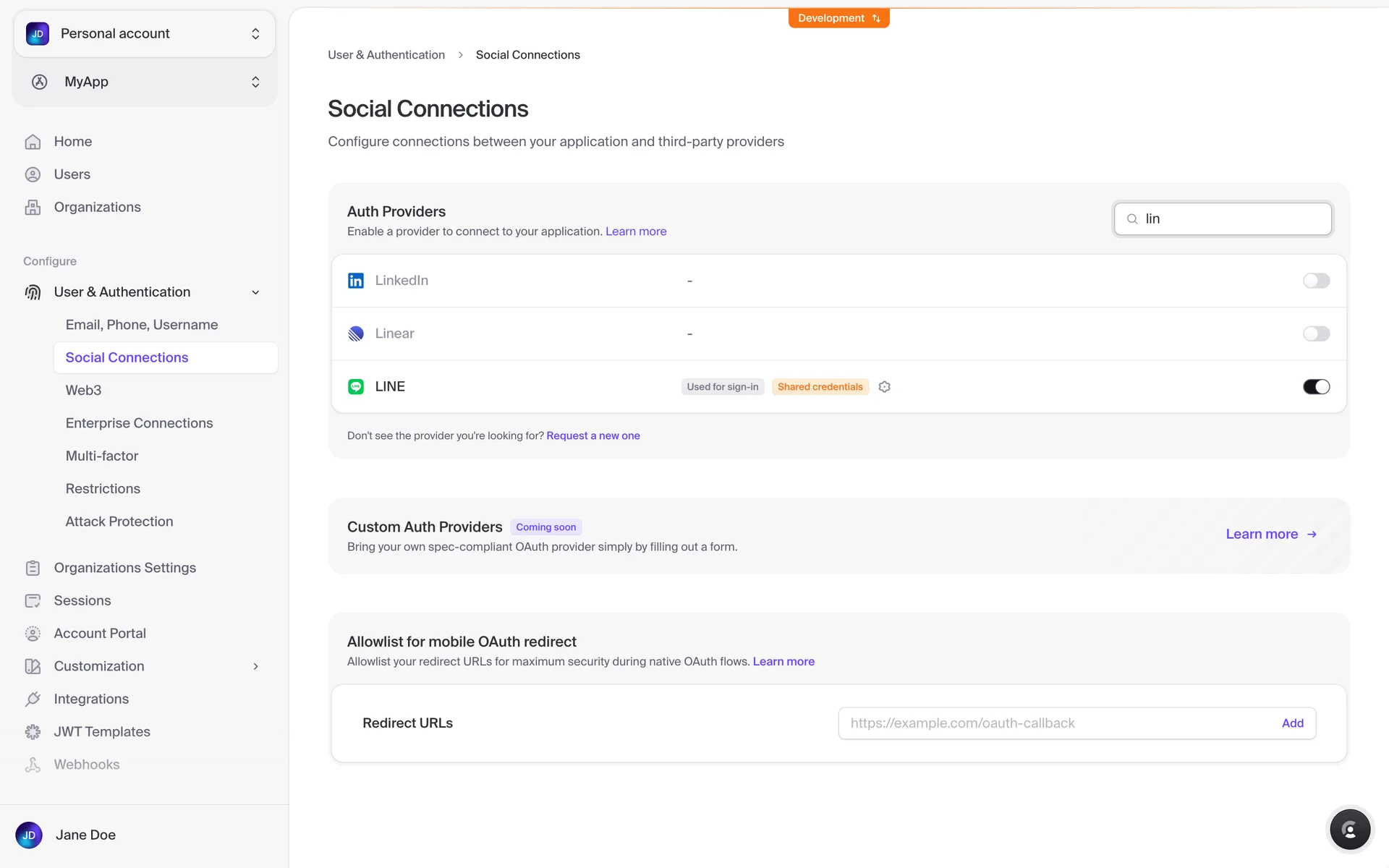Click the Integrations plug icon
The height and width of the screenshot is (868, 1389).
tap(33, 699)
